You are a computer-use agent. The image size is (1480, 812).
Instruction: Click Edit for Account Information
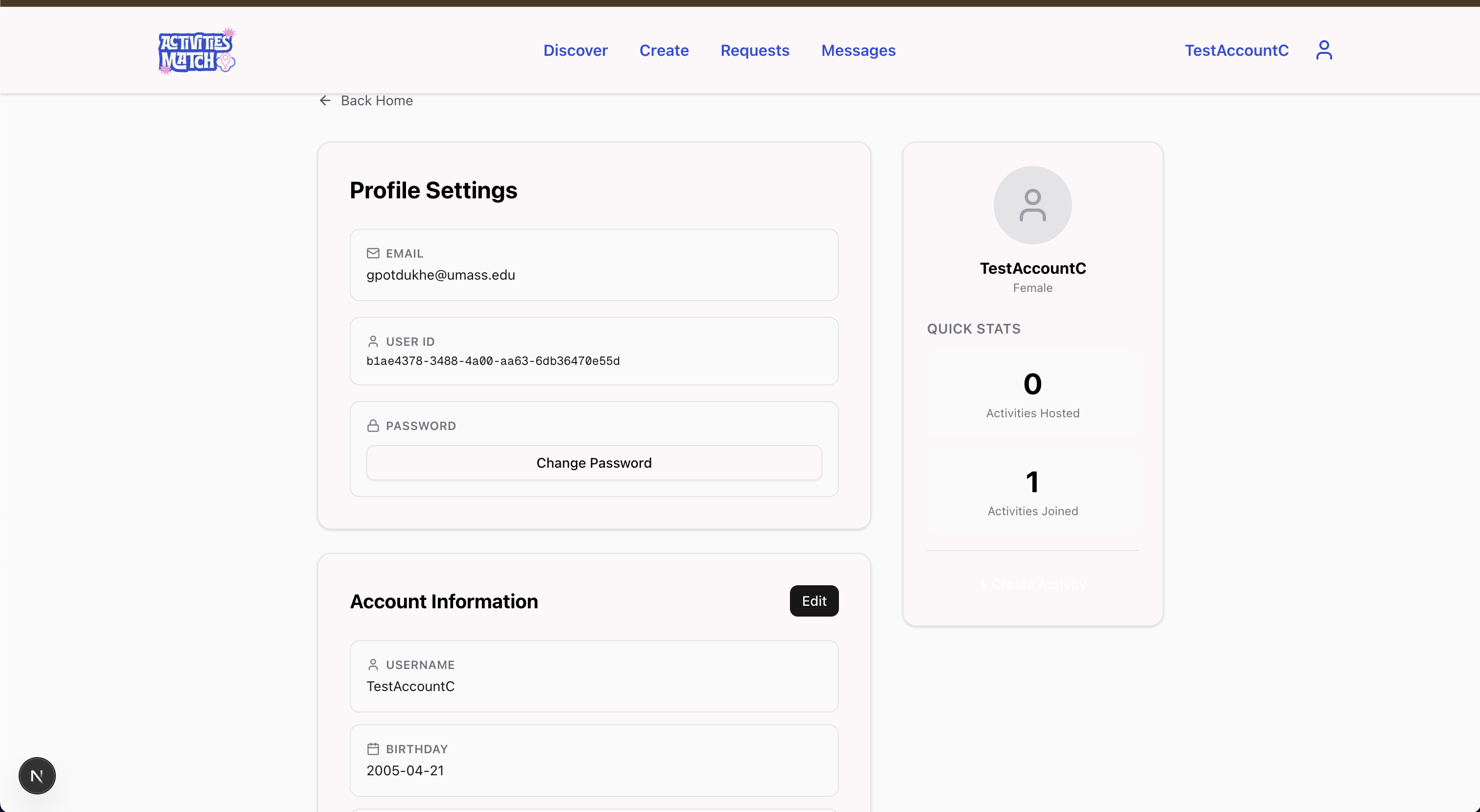coord(813,601)
